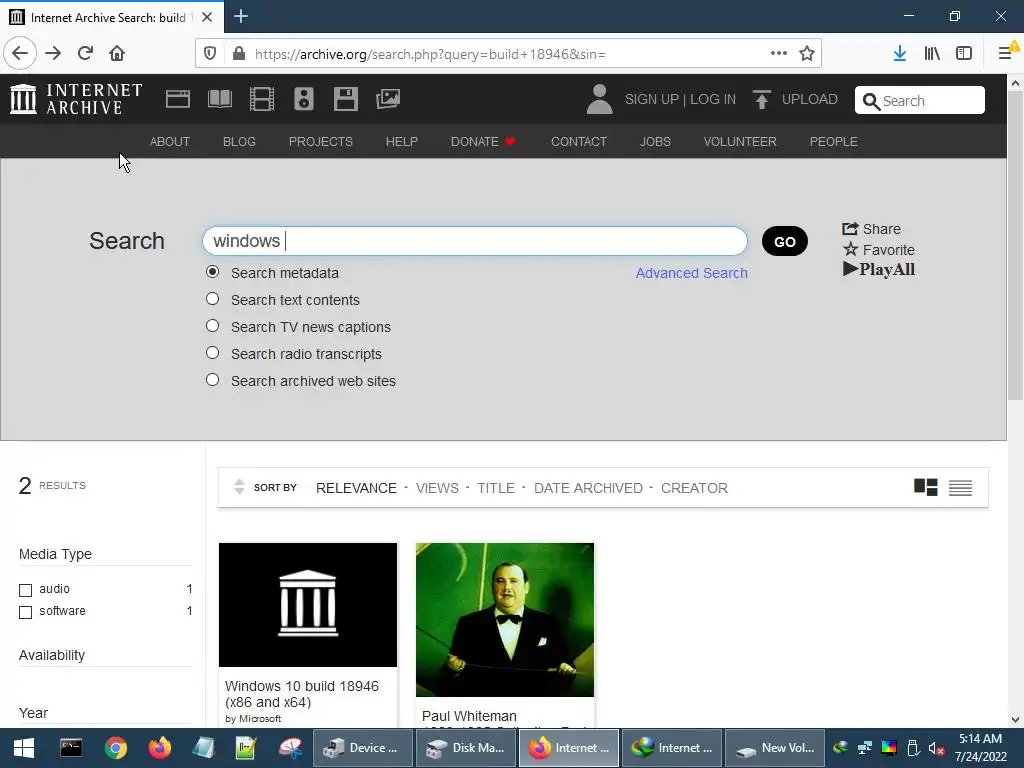
Task: Go back with browser back arrow
Action: tap(20, 53)
